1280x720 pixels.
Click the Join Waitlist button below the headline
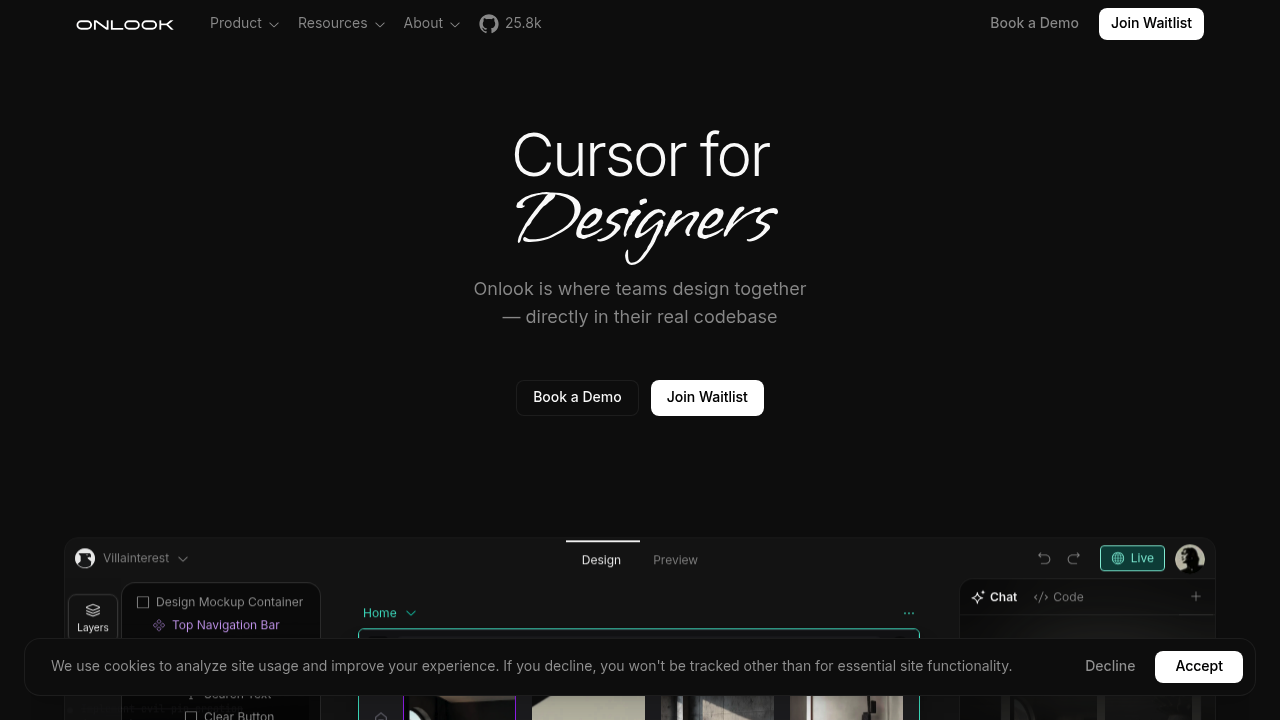click(x=707, y=398)
